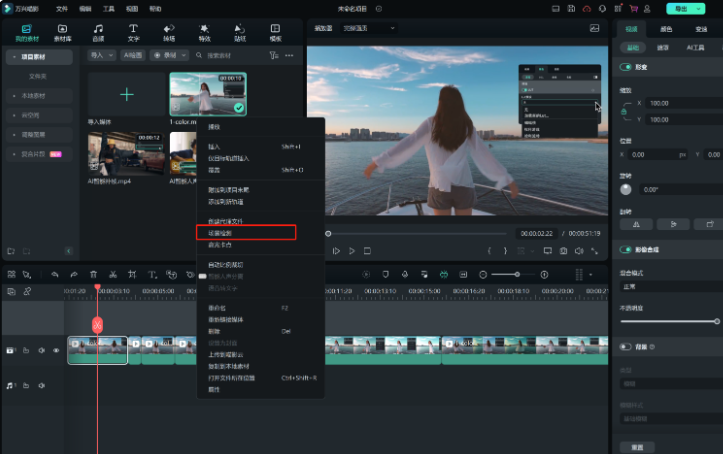Viewport: 723px width, 454px height.
Task: Open the 文字 (Text) tool tab
Action: (133, 32)
